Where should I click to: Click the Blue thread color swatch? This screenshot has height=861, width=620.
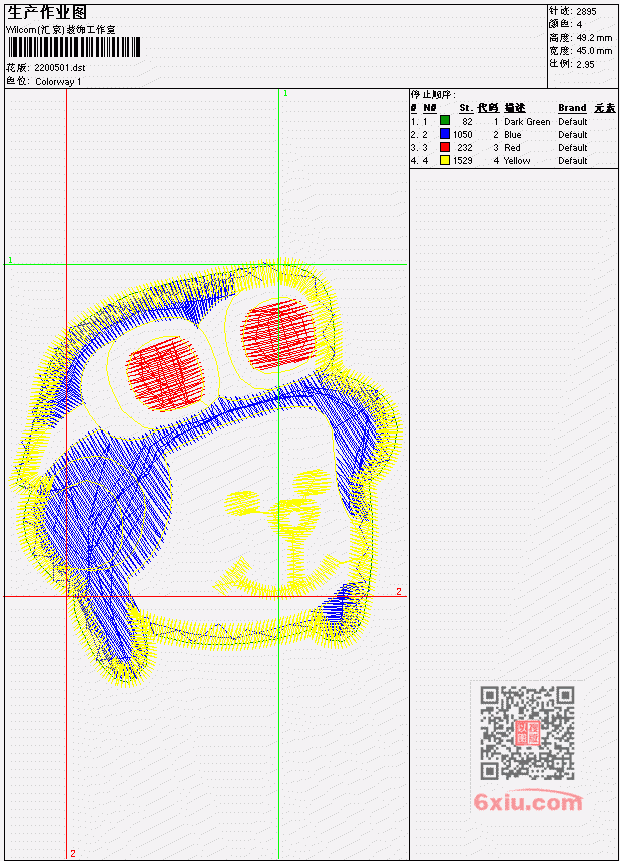pos(445,133)
